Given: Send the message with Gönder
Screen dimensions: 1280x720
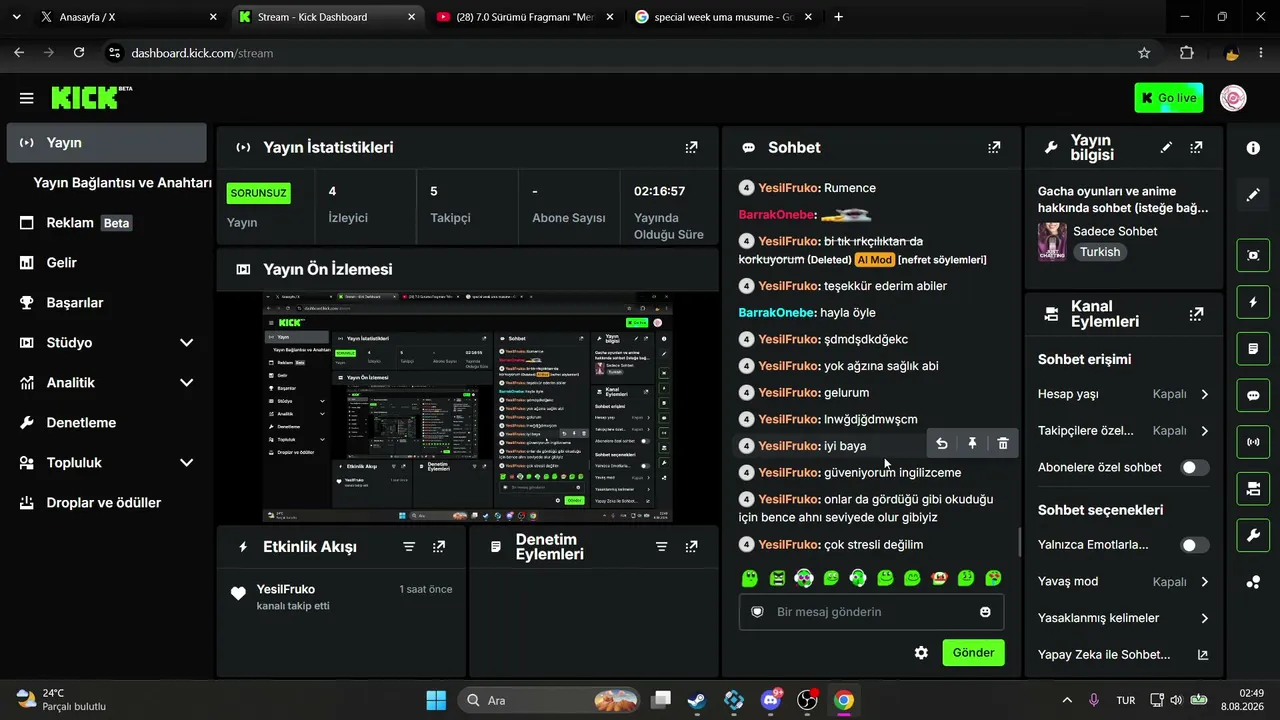Looking at the screenshot, I should coord(973,653).
